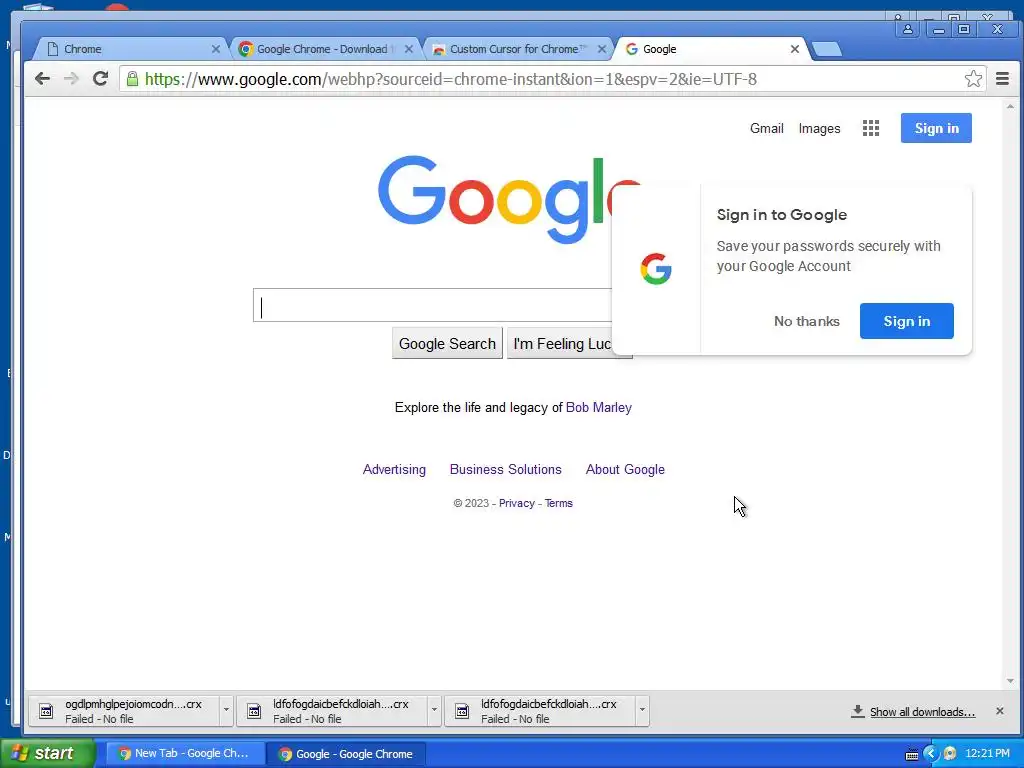Click Show all downloads link

pos(922,712)
